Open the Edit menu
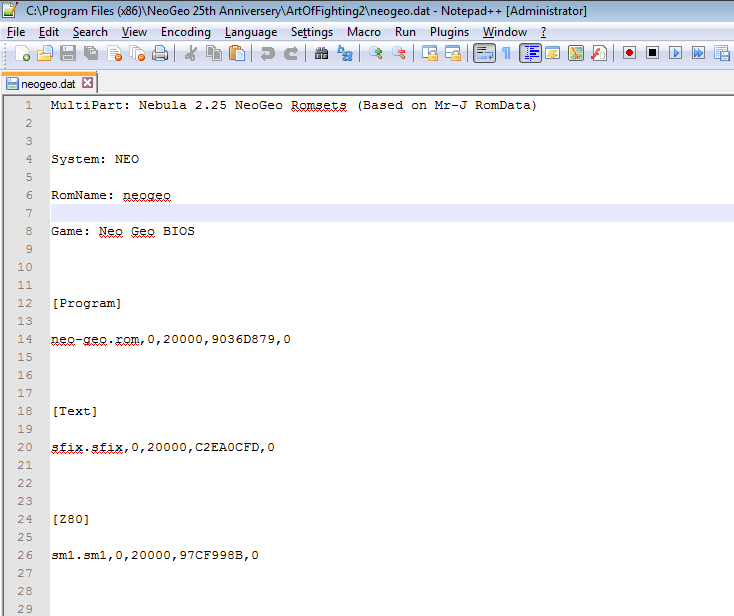The height and width of the screenshot is (616, 734). point(49,32)
